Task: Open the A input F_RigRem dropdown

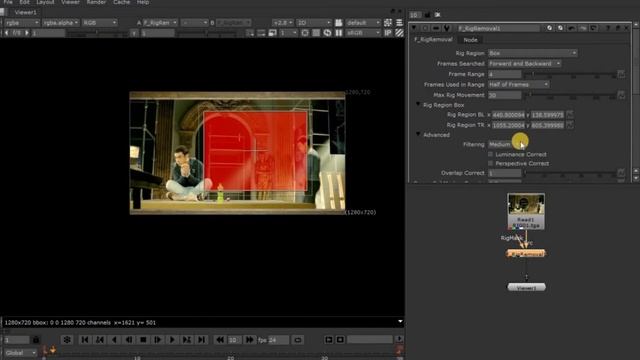Action: coord(160,22)
